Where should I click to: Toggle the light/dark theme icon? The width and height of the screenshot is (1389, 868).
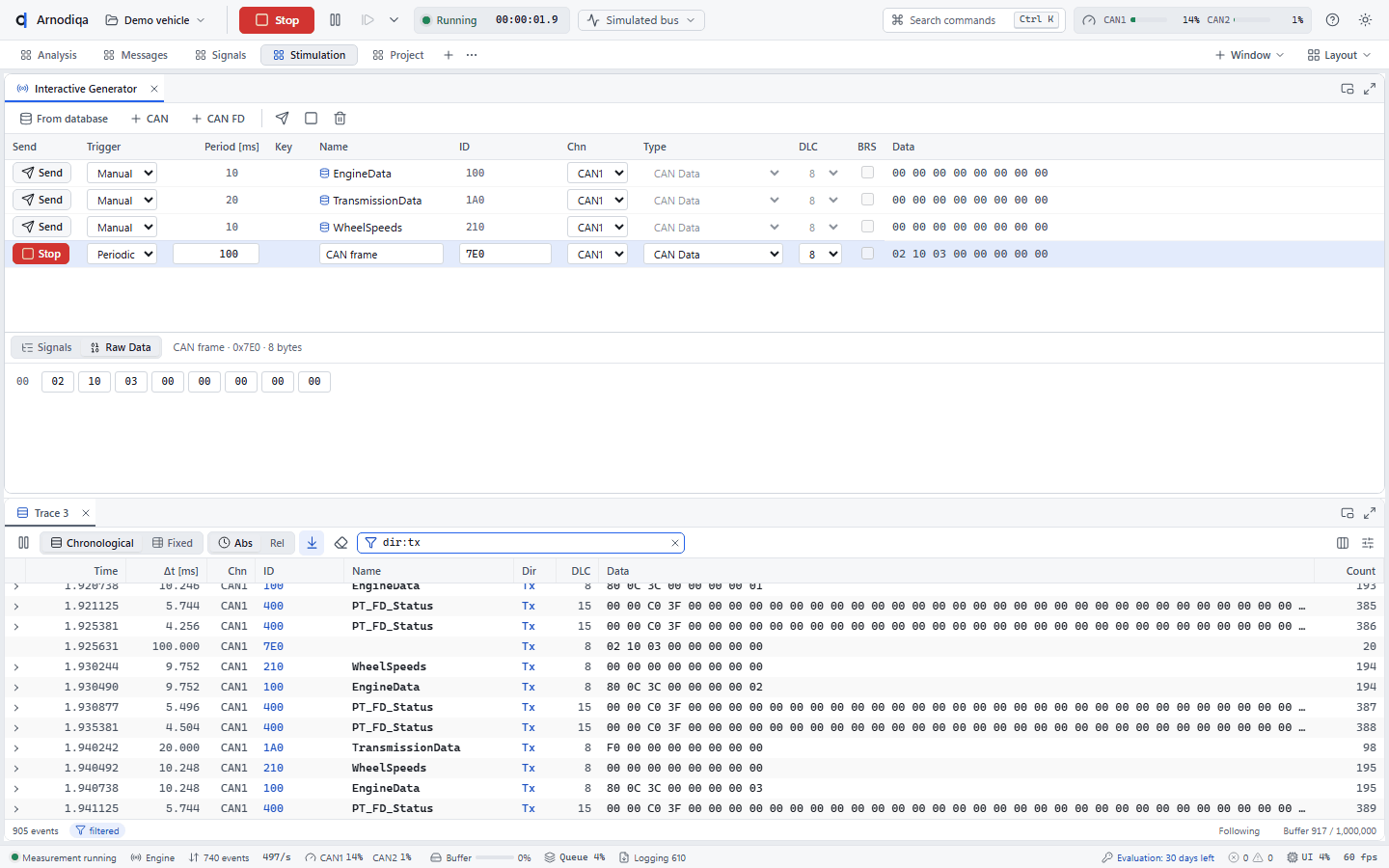tap(1365, 20)
